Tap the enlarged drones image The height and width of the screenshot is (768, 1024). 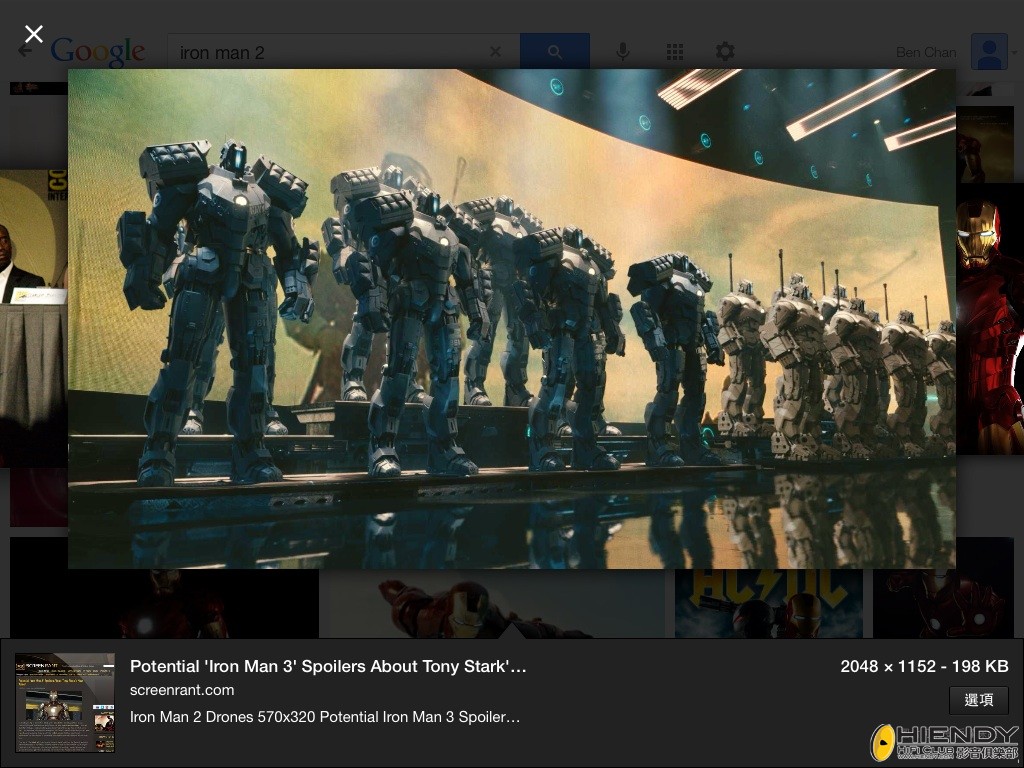pos(511,318)
